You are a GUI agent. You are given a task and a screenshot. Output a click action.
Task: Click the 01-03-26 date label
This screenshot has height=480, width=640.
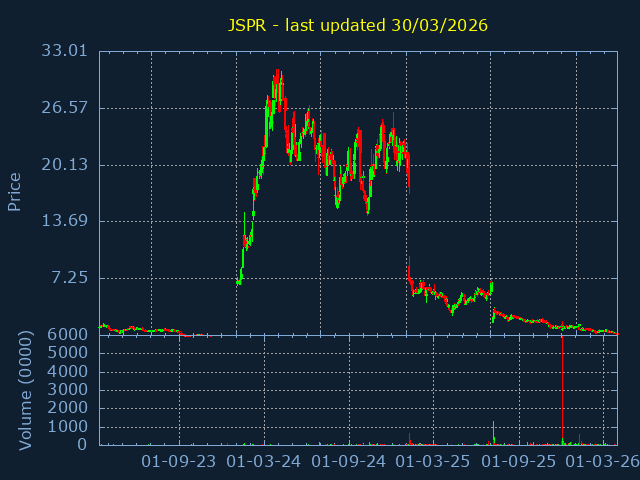[603, 462]
